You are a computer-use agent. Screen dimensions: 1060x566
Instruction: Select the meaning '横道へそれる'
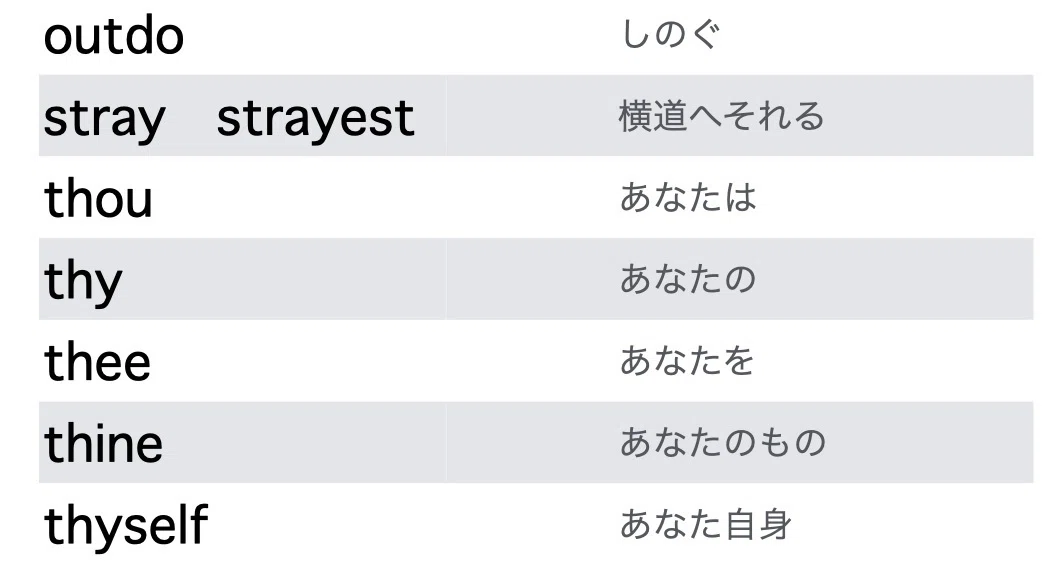pyautogui.click(x=721, y=116)
